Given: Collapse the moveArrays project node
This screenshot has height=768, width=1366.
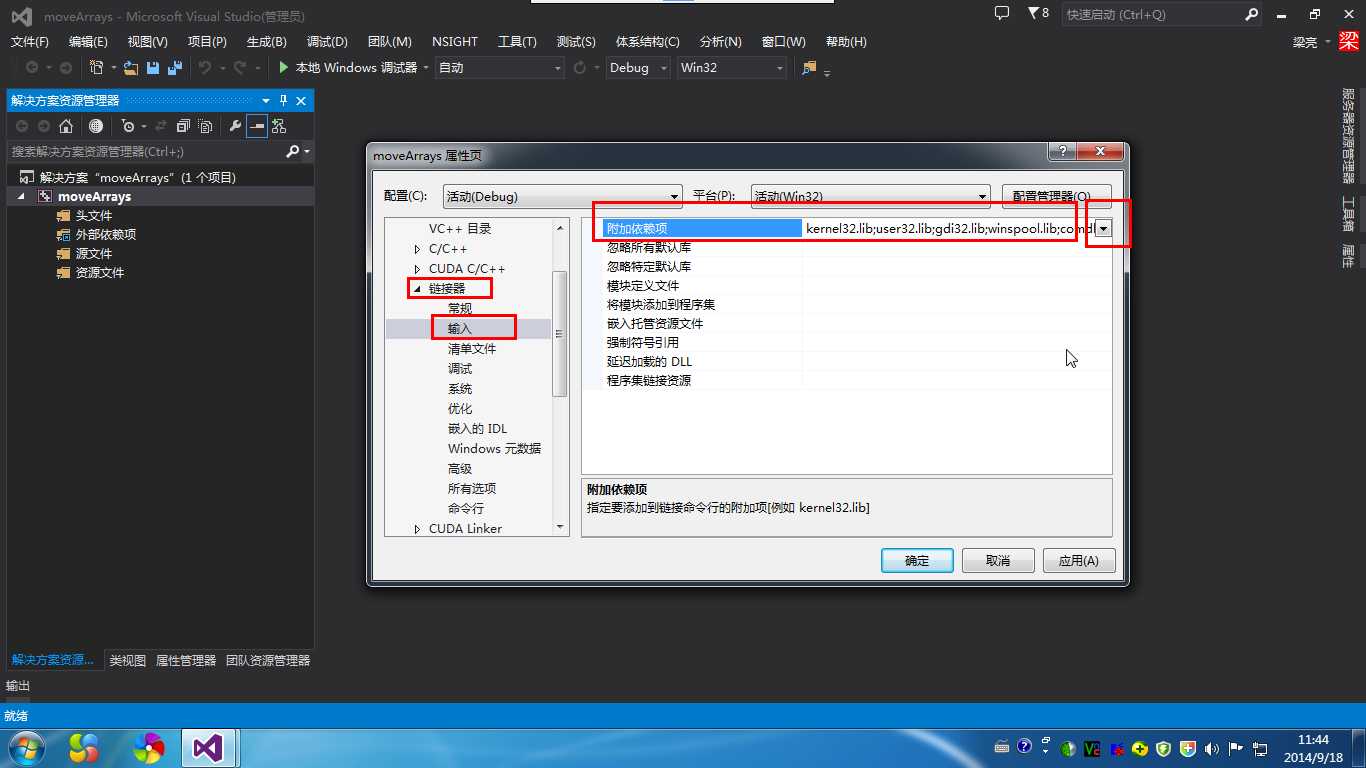Looking at the screenshot, I should [x=21, y=197].
